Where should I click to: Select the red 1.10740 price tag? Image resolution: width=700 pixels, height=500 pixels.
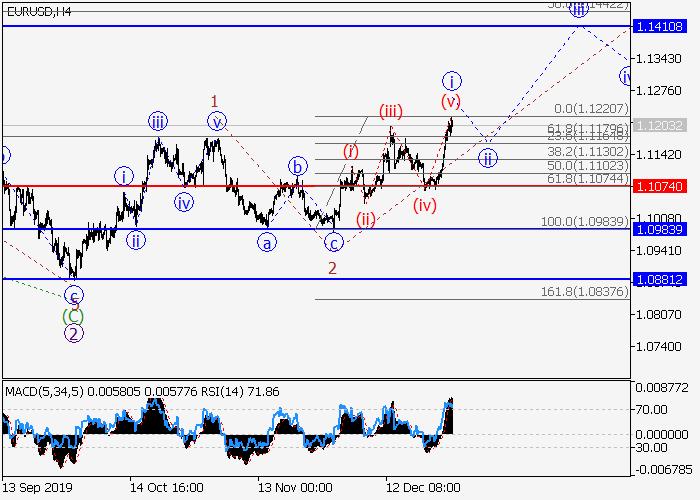(664, 187)
